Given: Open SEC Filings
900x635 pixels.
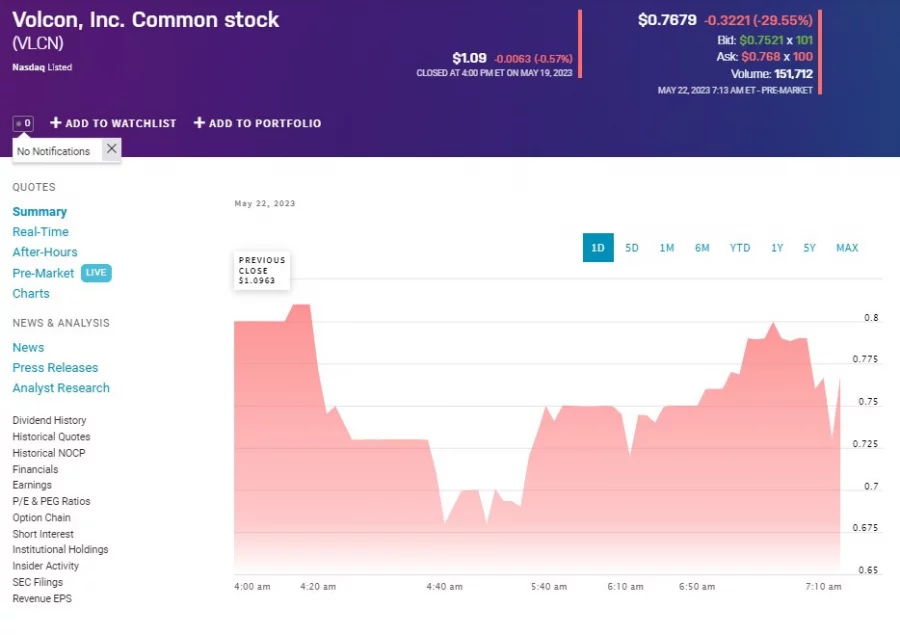Looking at the screenshot, I should (37, 581).
